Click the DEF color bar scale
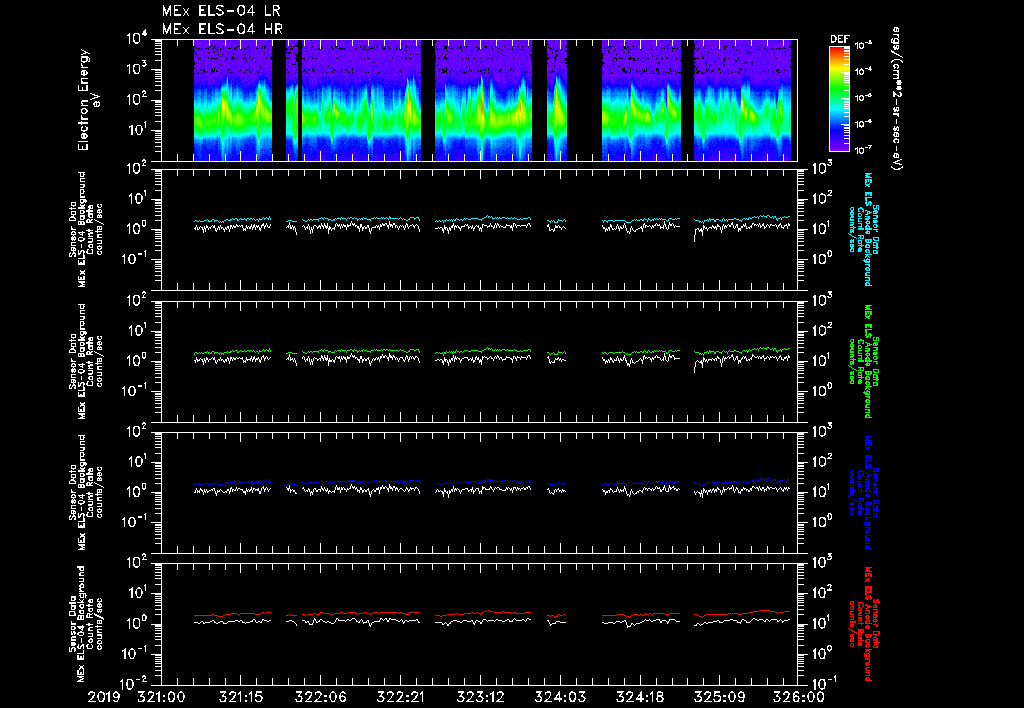The height and width of the screenshot is (708, 1024). pyautogui.click(x=839, y=98)
